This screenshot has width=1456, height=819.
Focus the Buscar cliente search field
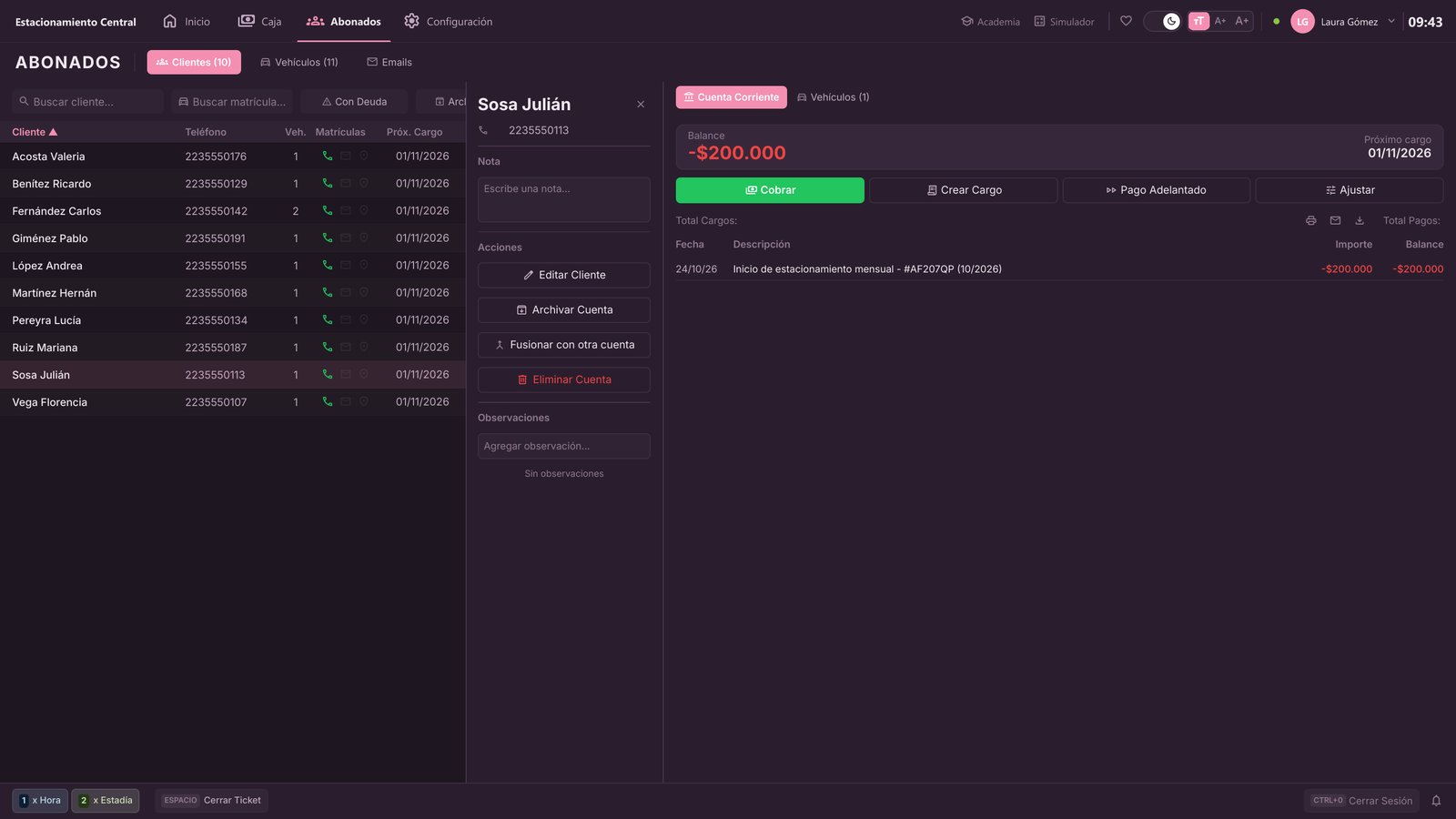coord(88,102)
